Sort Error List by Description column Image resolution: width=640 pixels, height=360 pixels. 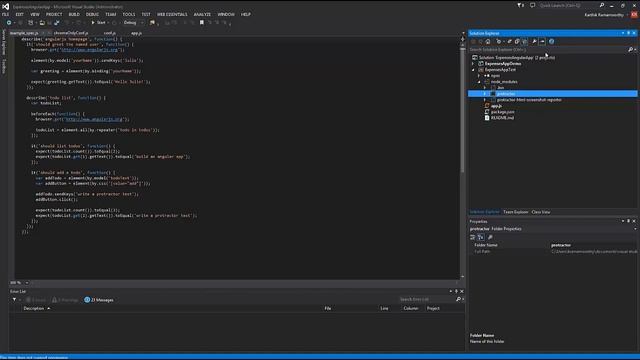click(x=37, y=309)
